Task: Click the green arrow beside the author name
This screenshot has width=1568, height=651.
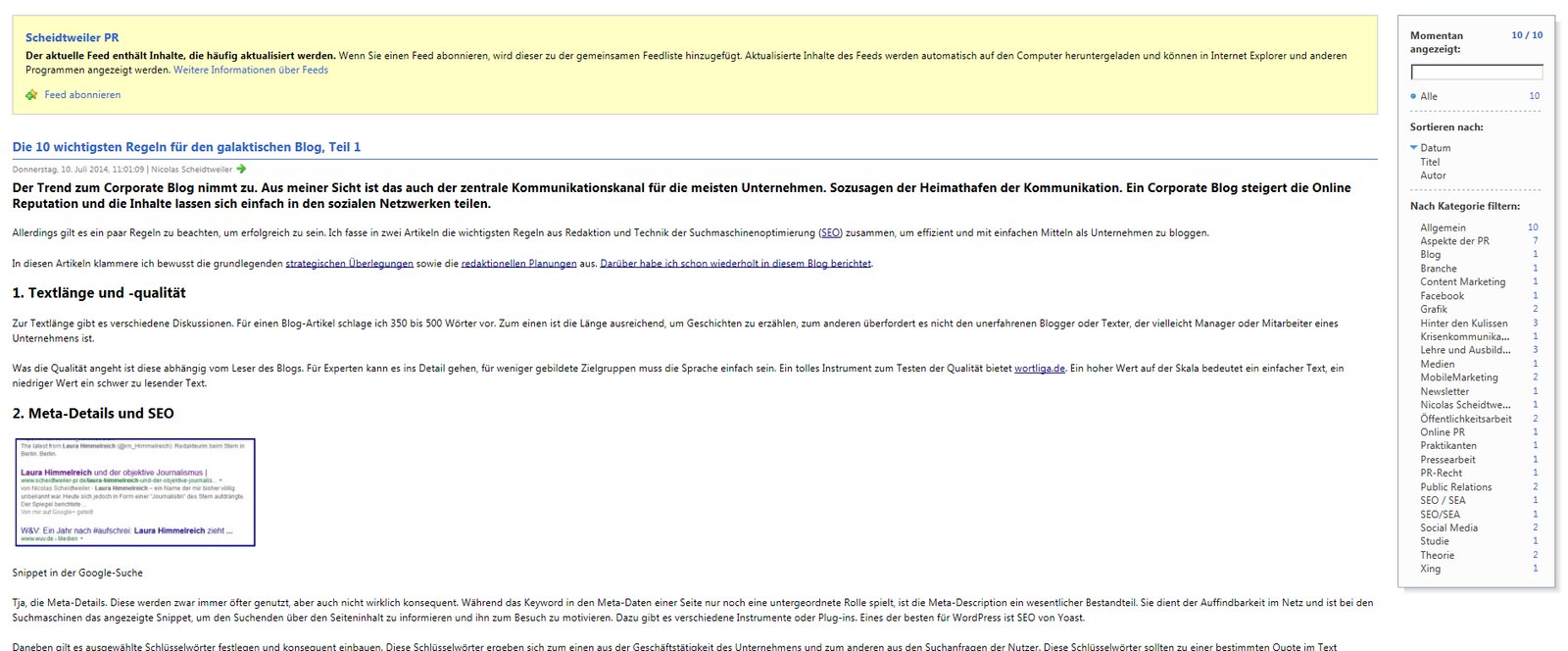Action: (x=241, y=170)
